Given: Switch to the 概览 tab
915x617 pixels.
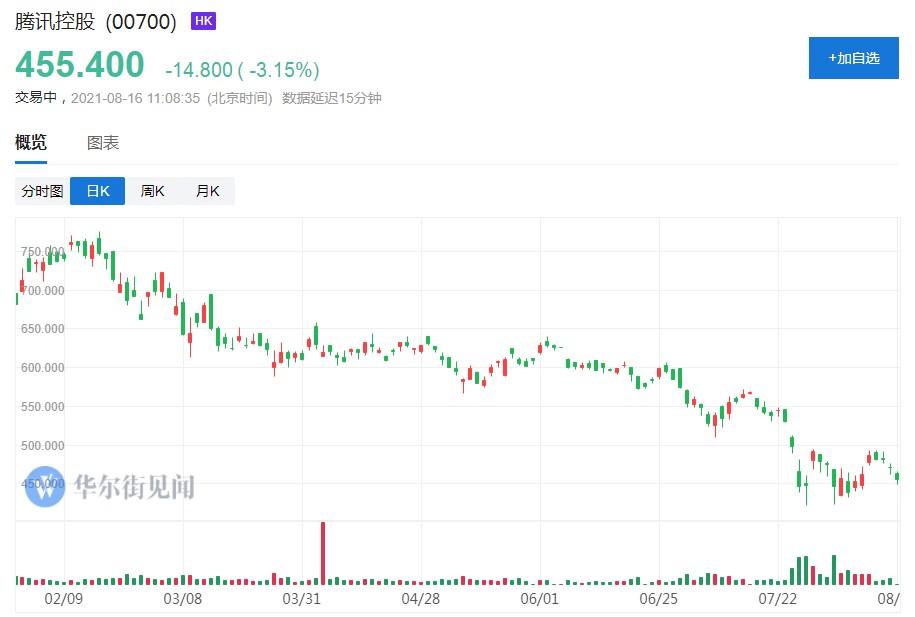Looking at the screenshot, I should tap(31, 143).
